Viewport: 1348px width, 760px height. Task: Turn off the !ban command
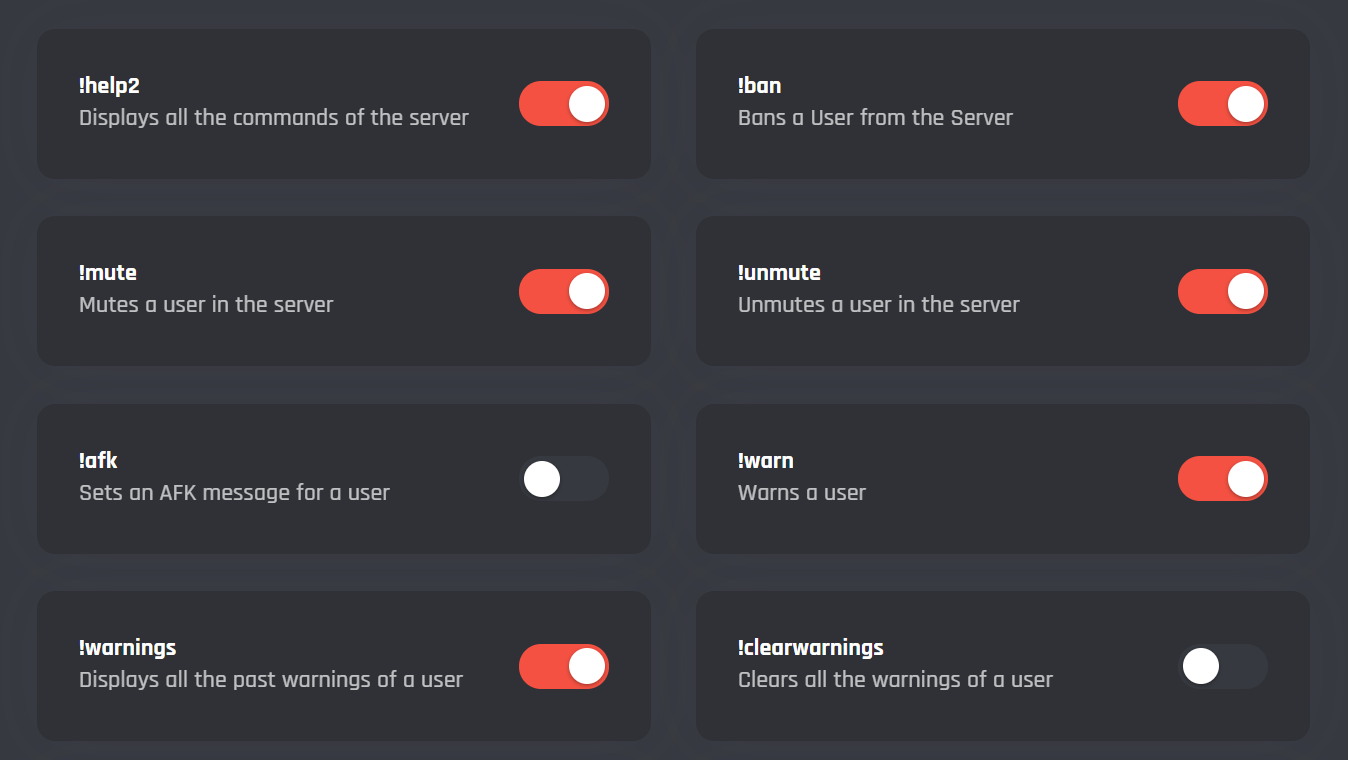pos(1222,103)
